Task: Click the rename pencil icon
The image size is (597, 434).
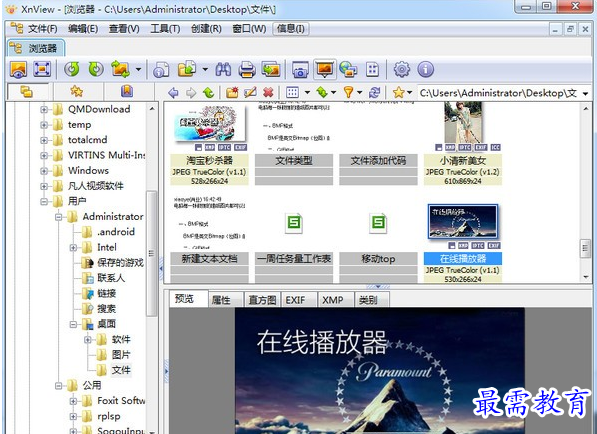Action: 250,93
